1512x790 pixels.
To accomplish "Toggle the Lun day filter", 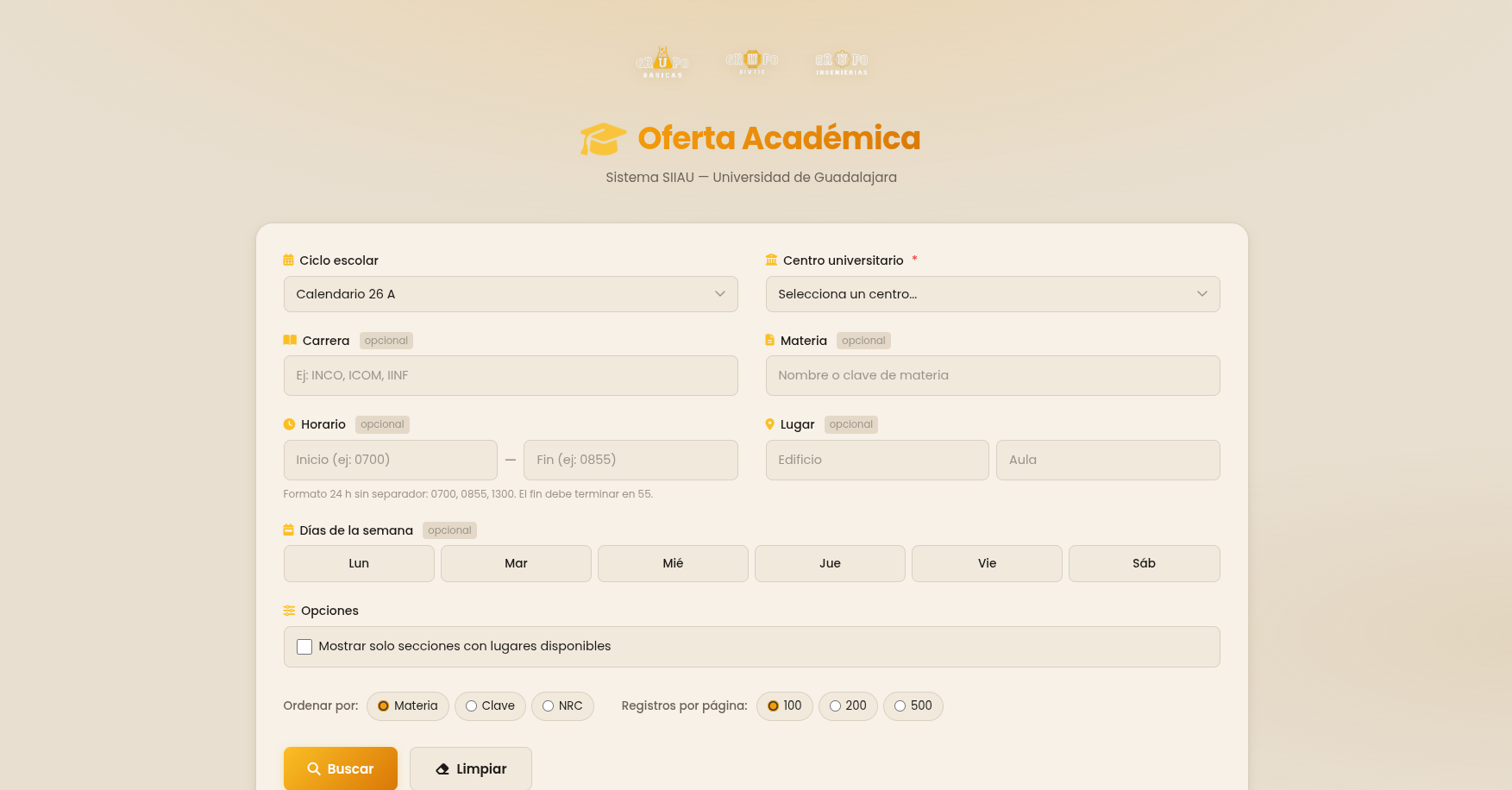I will pyautogui.click(x=359, y=563).
